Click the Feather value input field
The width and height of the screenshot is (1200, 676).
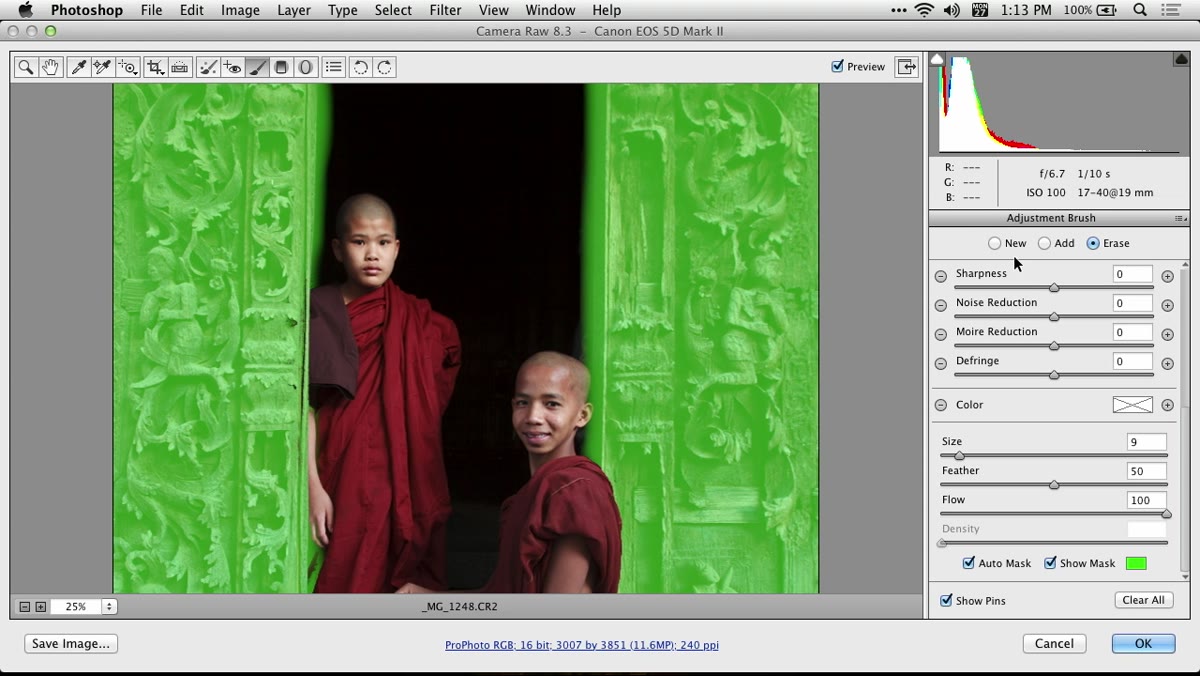point(1147,471)
